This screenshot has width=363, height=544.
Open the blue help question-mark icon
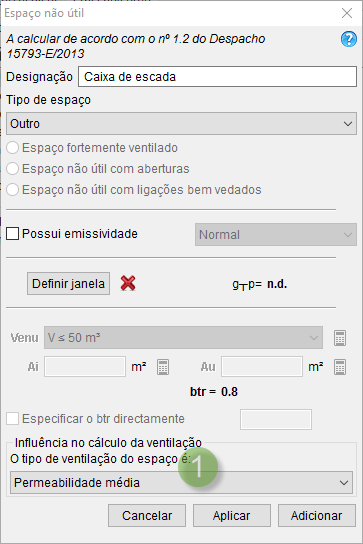(348, 39)
